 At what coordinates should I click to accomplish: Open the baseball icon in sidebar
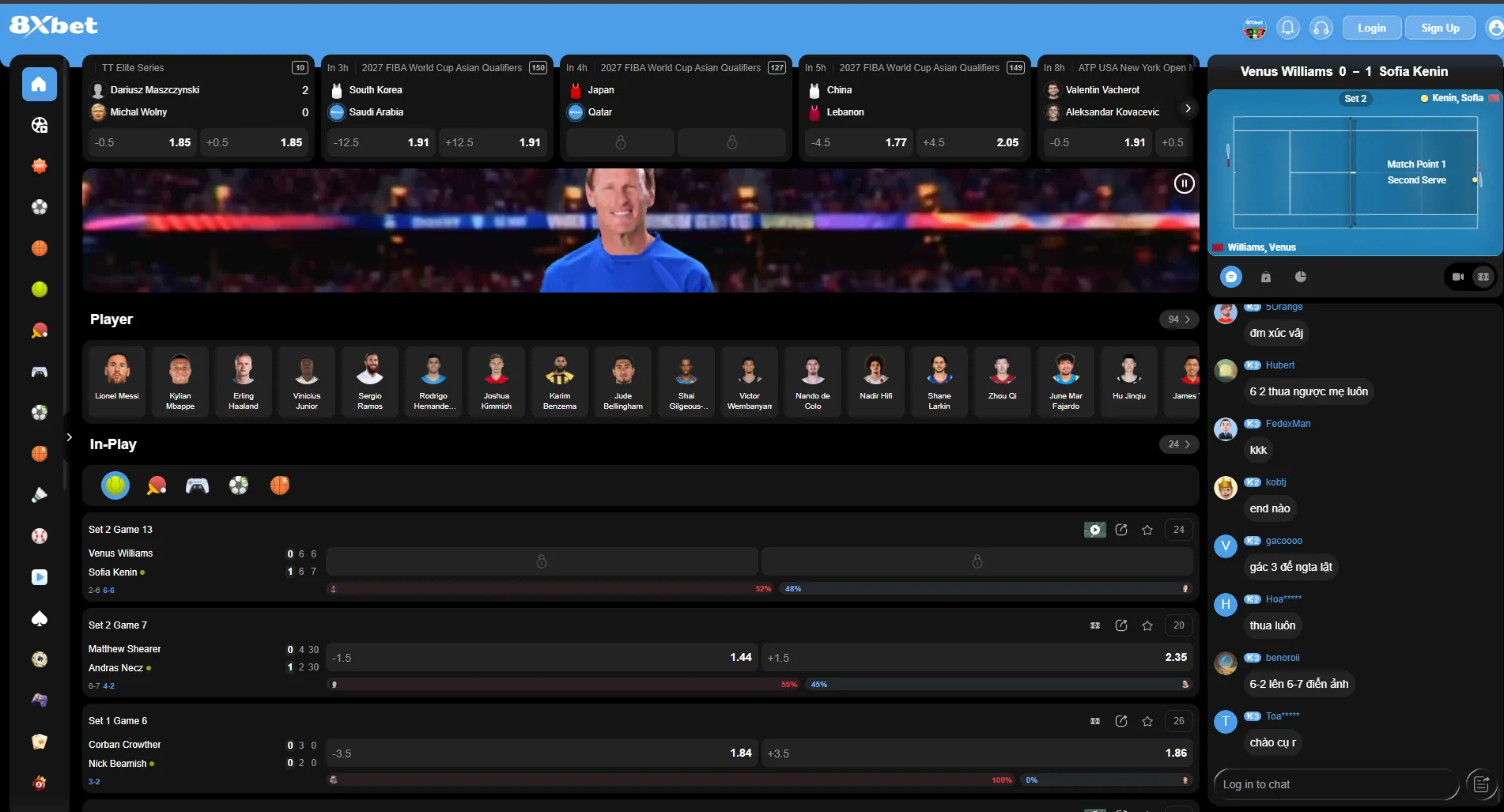pyautogui.click(x=40, y=536)
